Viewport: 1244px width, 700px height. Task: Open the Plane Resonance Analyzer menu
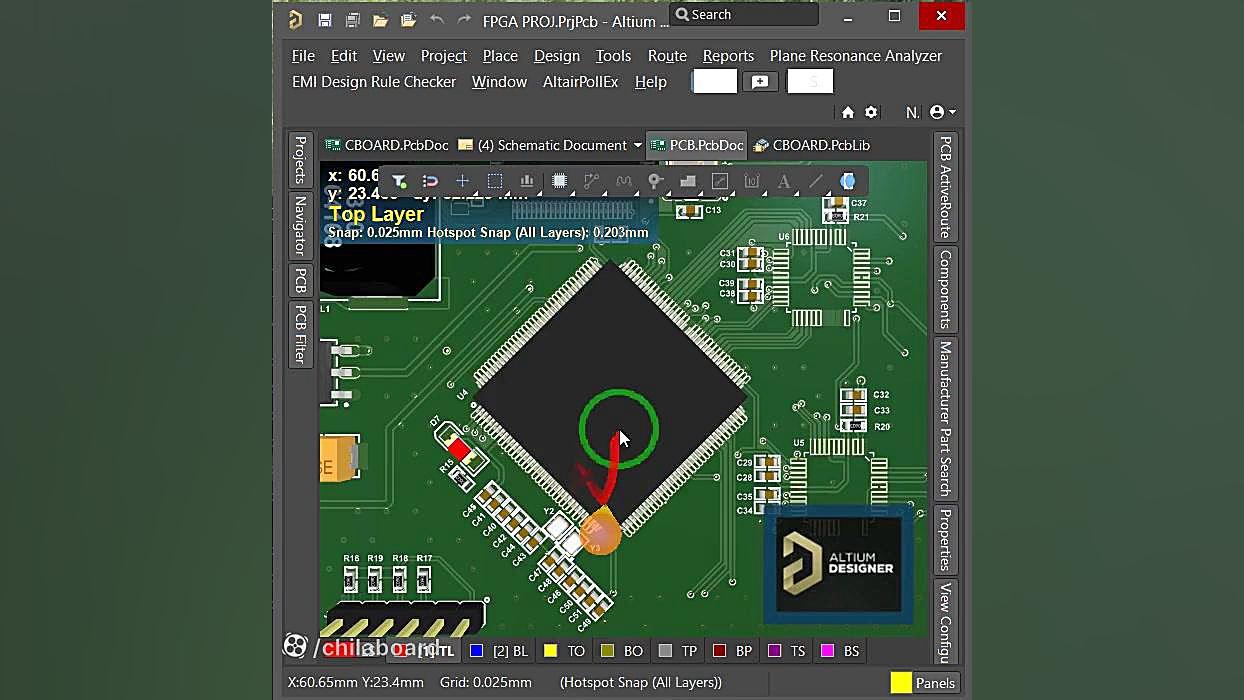pyautogui.click(x=856, y=56)
